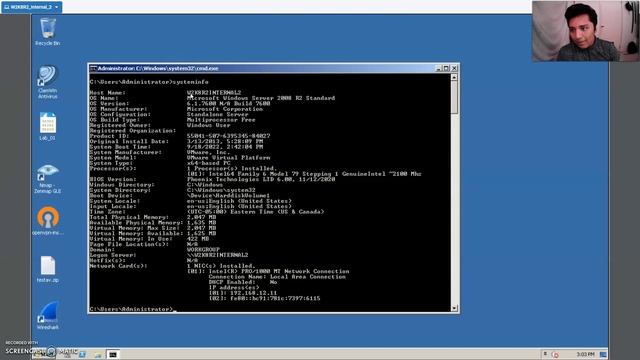The height and width of the screenshot is (360, 640).
Task: Click the 'DHCP Enabled: No' line
Action: point(243,282)
